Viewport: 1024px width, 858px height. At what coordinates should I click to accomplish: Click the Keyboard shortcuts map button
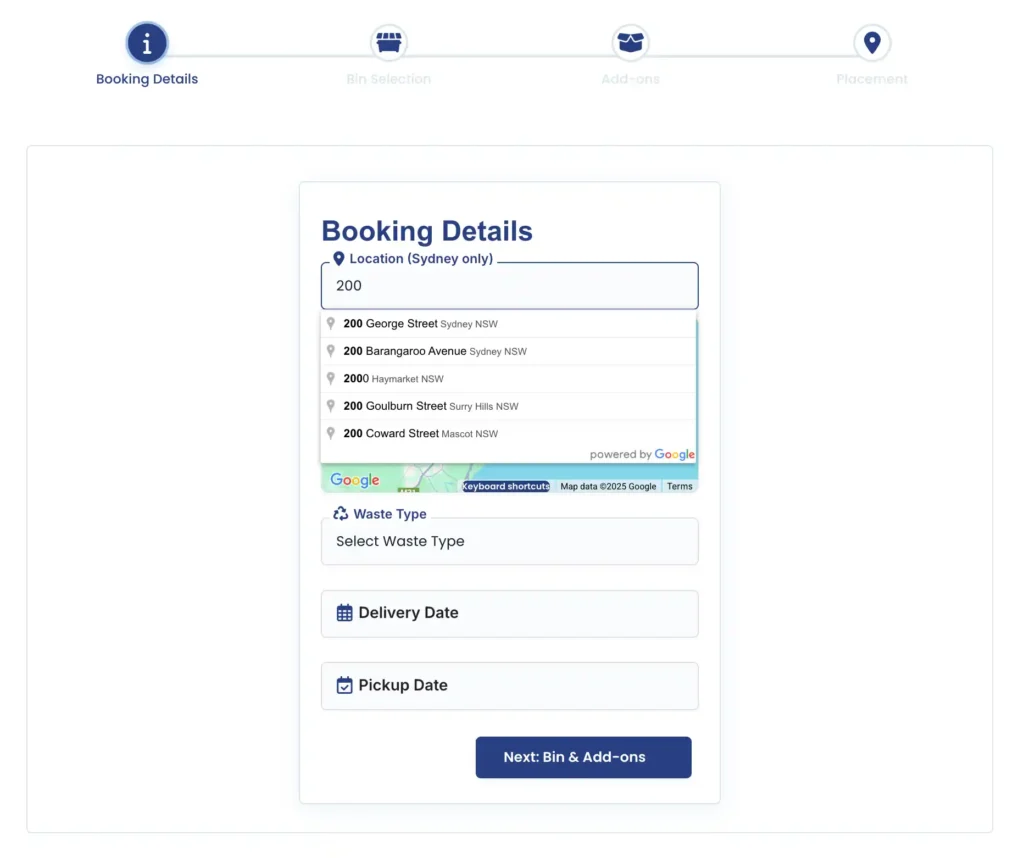(x=505, y=486)
